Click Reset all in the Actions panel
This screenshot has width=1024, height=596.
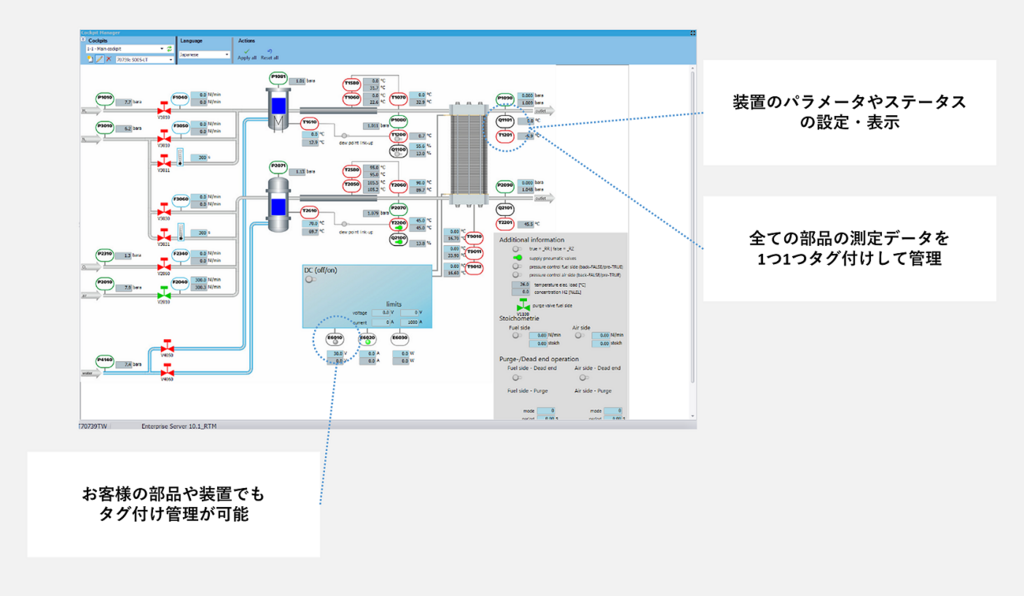tap(270, 56)
